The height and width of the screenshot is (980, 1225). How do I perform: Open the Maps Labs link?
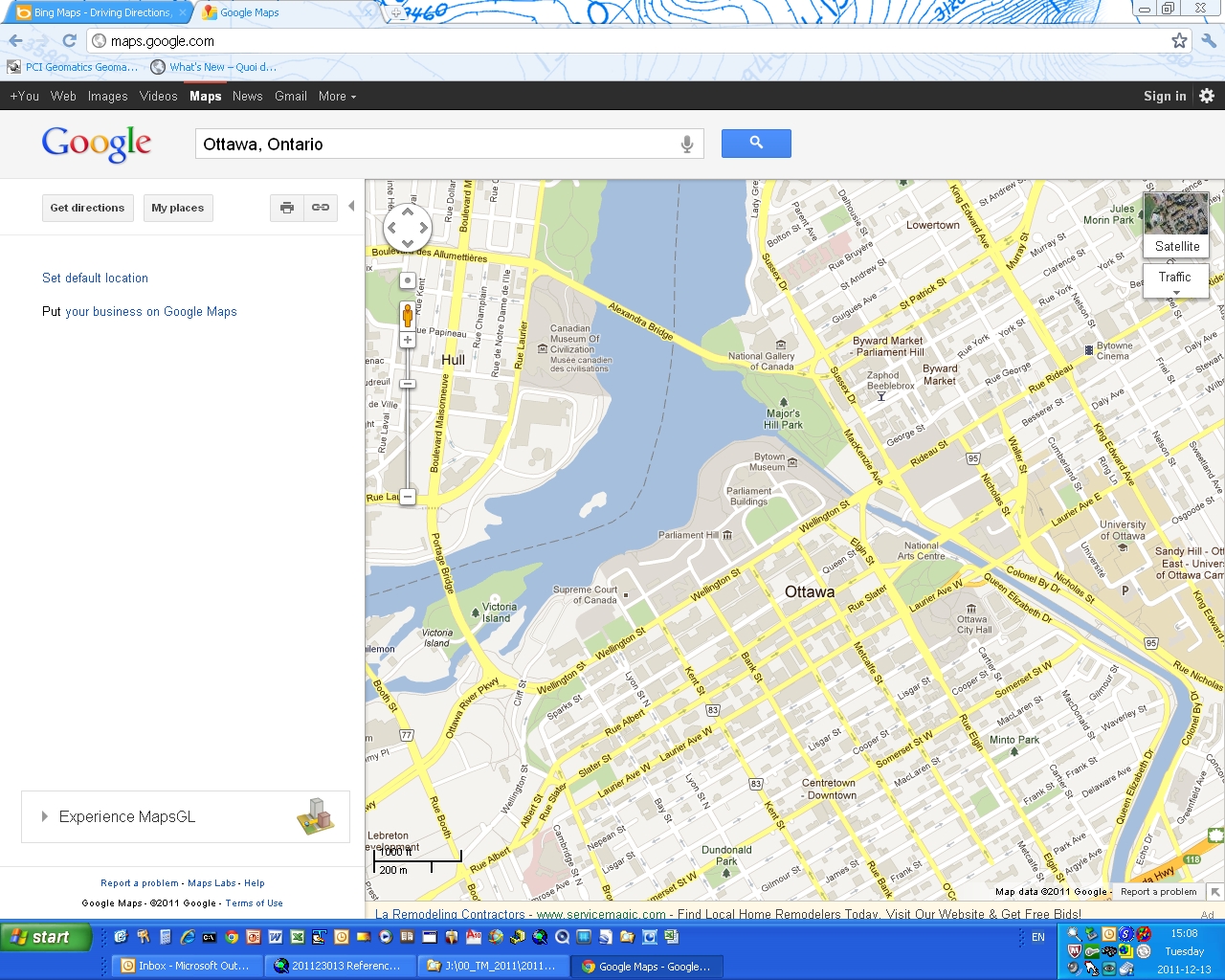[212, 883]
